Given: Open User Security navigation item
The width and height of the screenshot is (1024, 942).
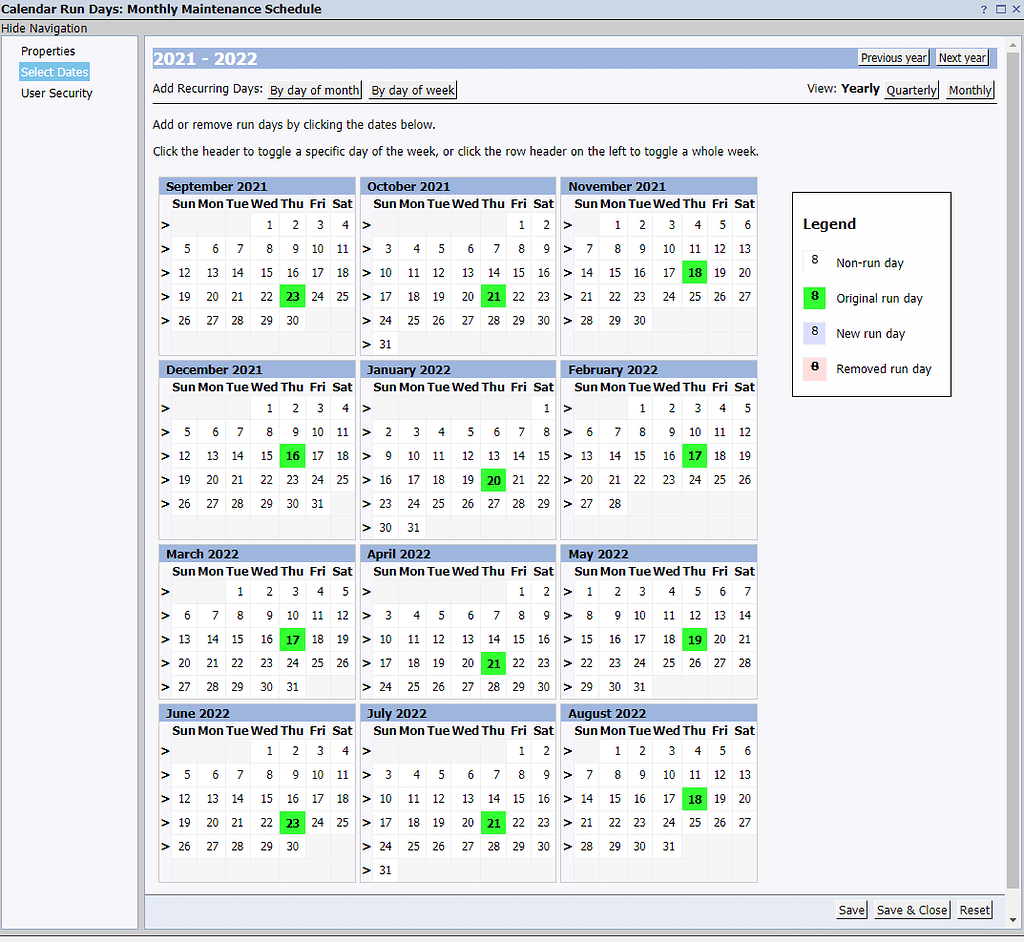Looking at the screenshot, I should coord(57,93).
